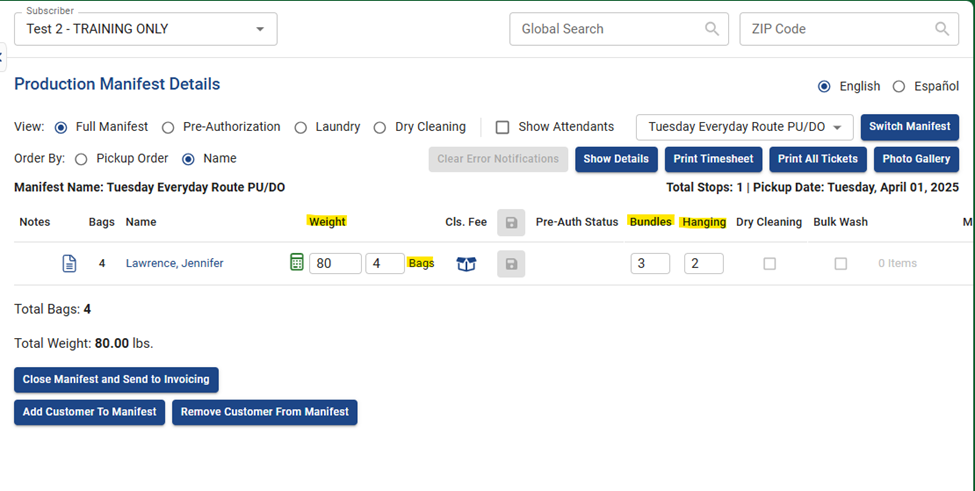Image resolution: width=975 pixels, height=491 pixels.
Task: Order the manifest by Pickup Order
Action: click(81, 159)
